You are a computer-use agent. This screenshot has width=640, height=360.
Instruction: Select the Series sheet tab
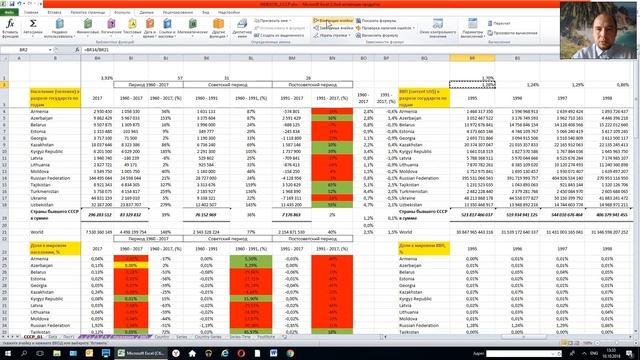tap(182, 337)
